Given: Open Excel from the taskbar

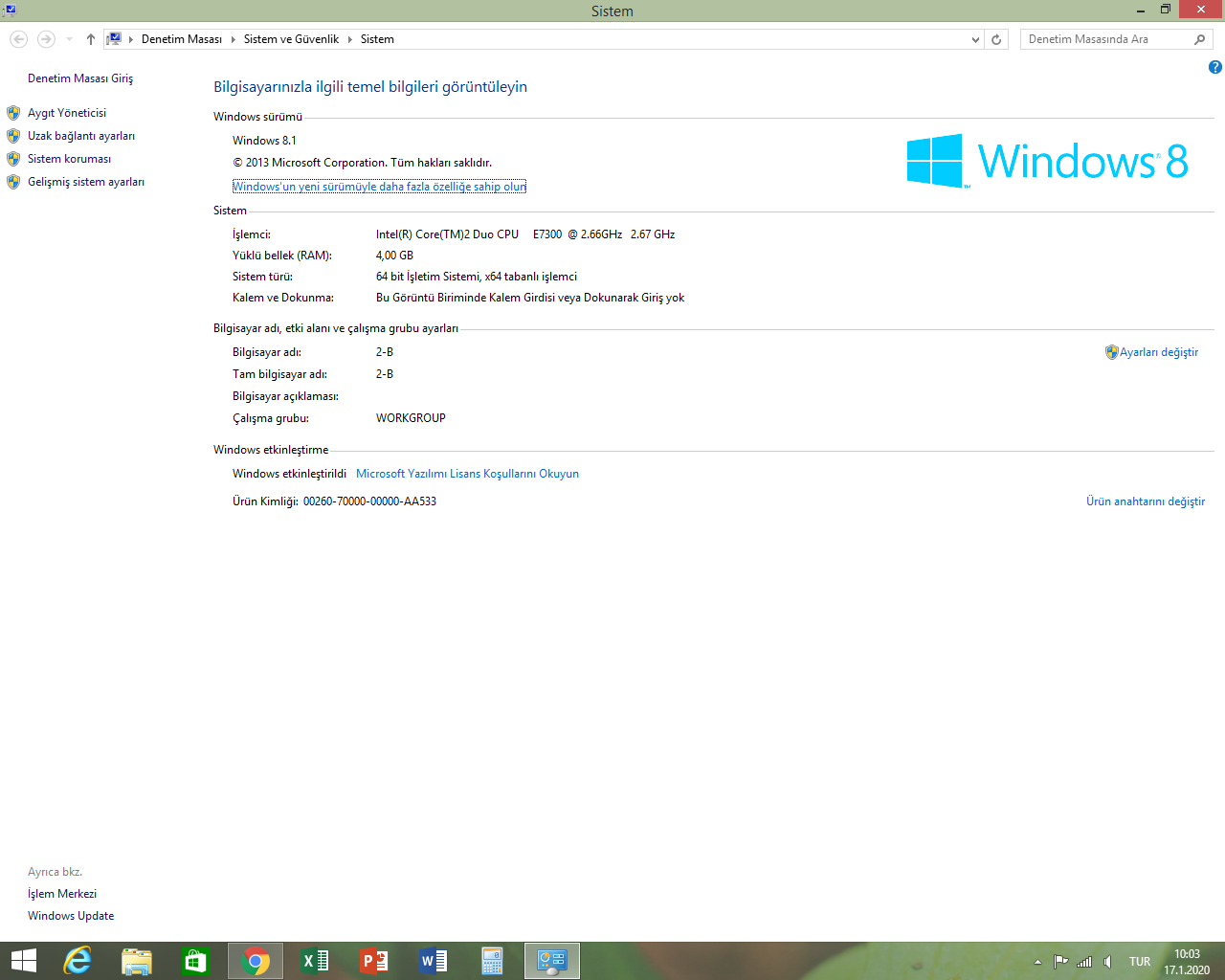Looking at the screenshot, I should pos(315,961).
